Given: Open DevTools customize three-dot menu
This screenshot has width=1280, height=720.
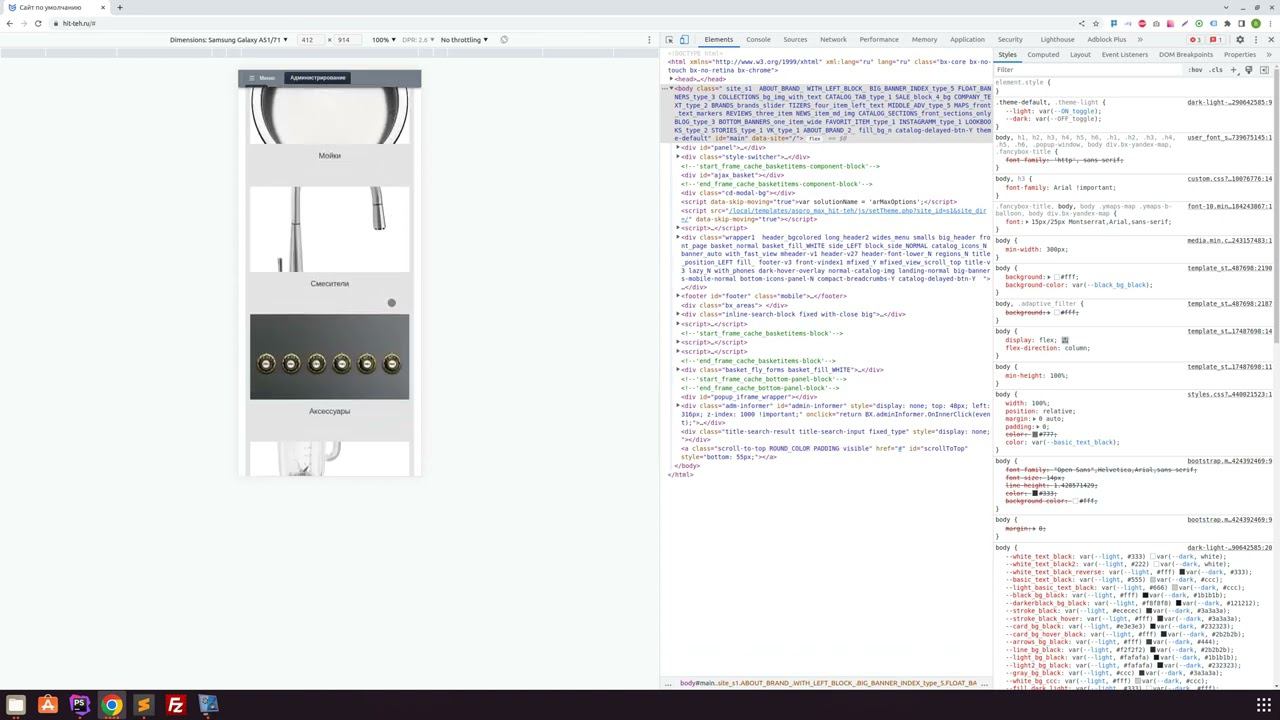Looking at the screenshot, I should pos(1256,40).
